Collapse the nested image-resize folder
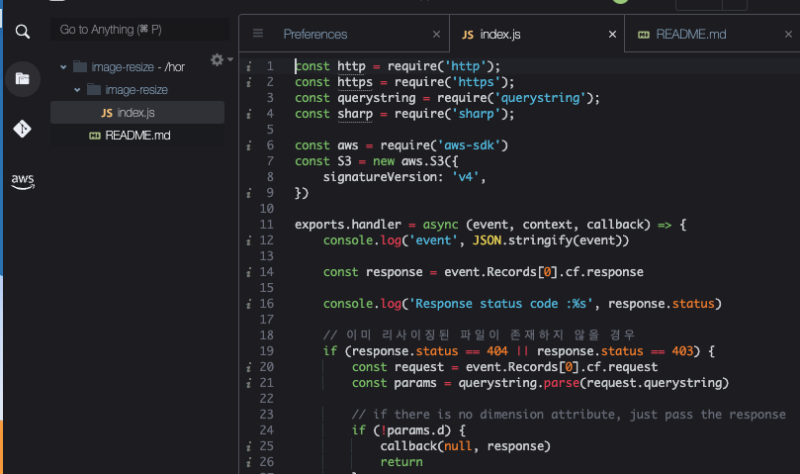Viewport: 800px width, 474px height. pyautogui.click(x=79, y=90)
